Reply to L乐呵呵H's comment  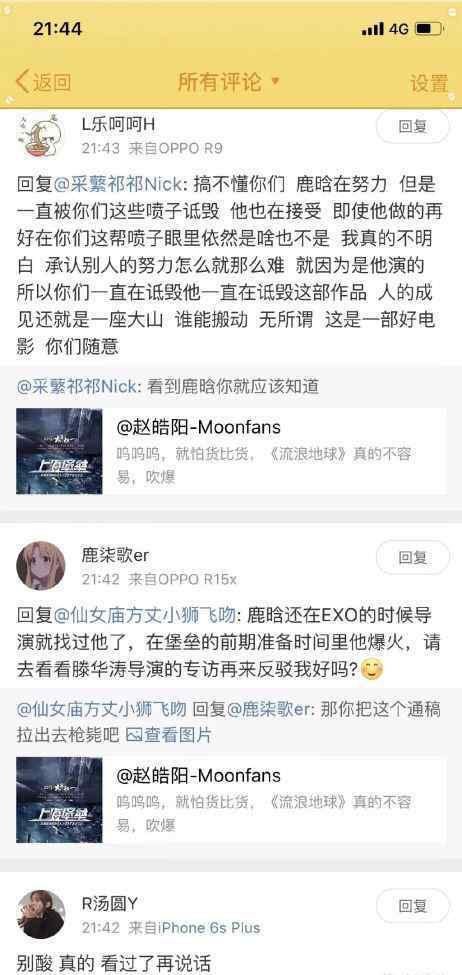[413, 127]
